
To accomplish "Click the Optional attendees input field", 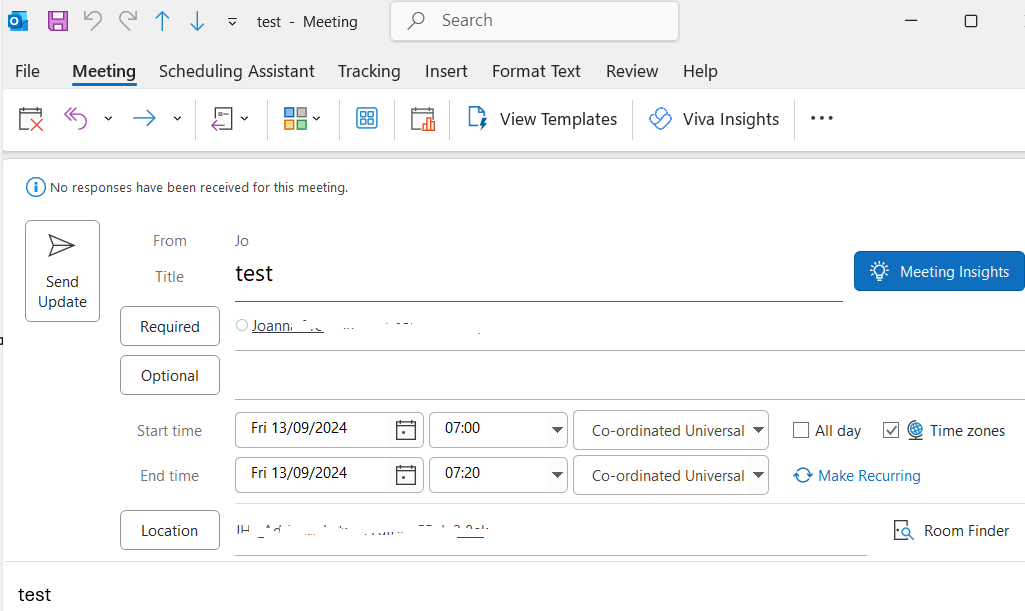I will click(x=629, y=376).
